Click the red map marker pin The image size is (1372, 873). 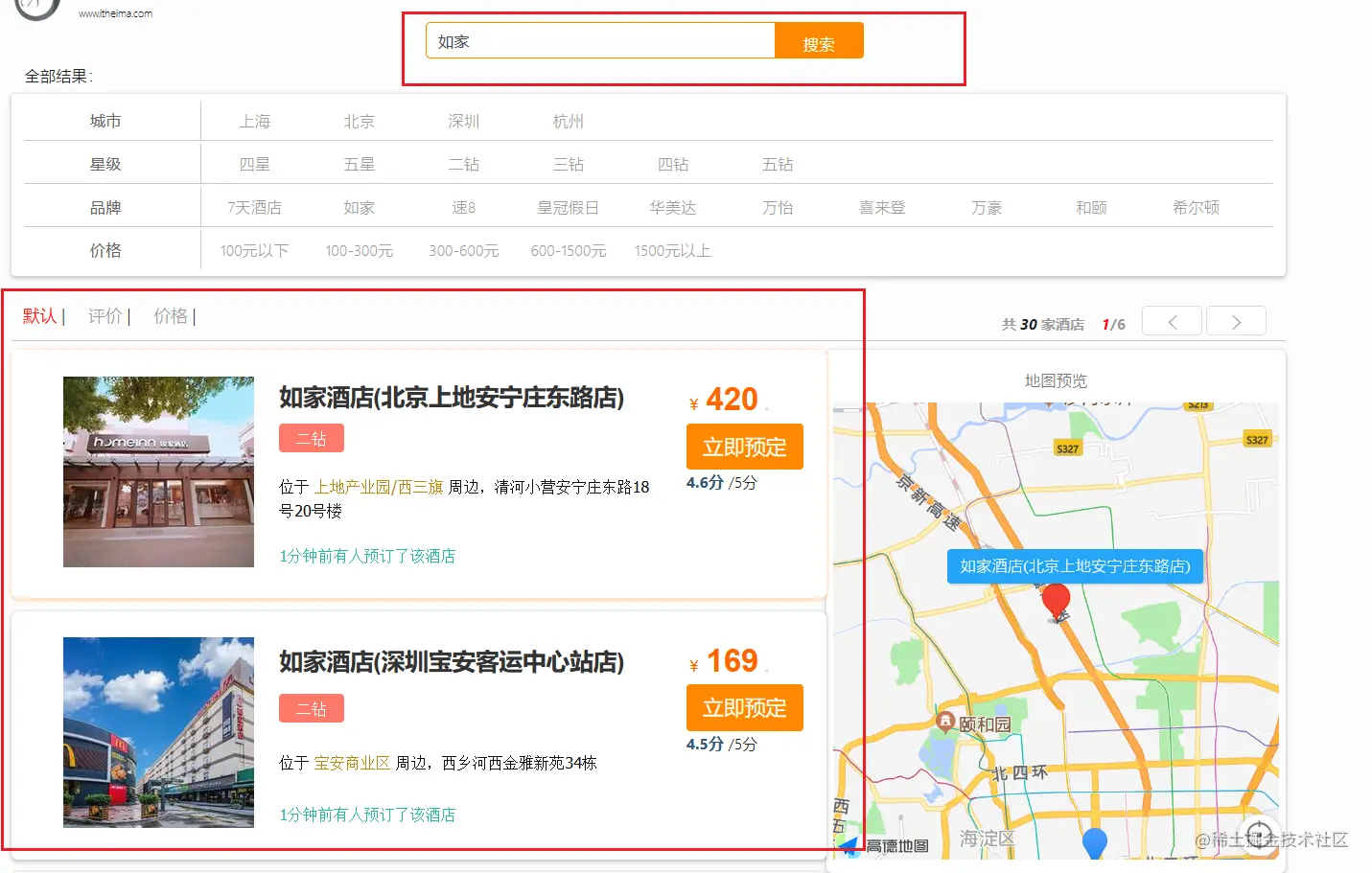(1057, 602)
